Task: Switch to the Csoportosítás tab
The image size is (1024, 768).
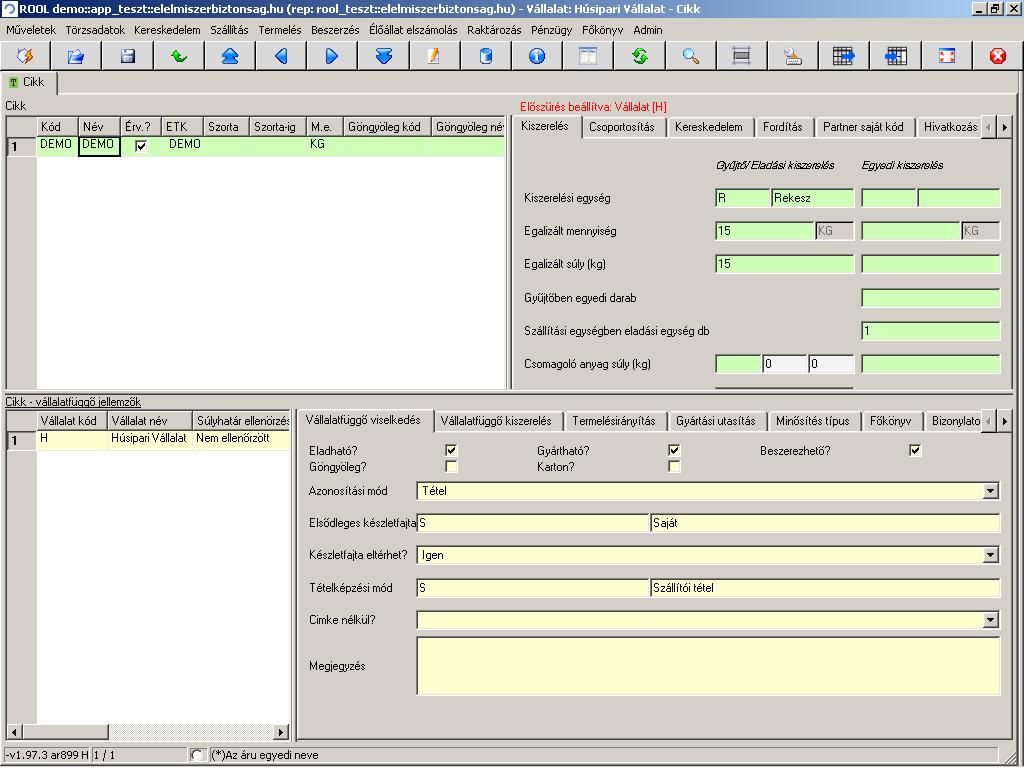Action: coord(622,127)
